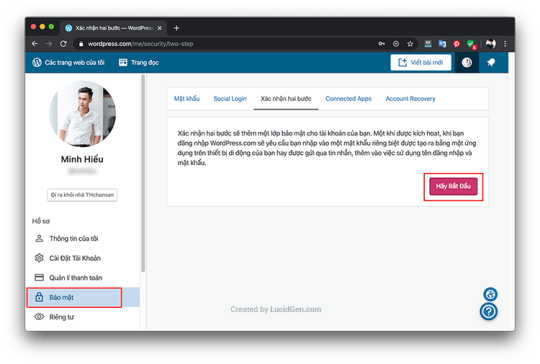Screen dimensions: 540x364
Task: Close the Xác nhận hai bước browser tab
Action: 159,28
